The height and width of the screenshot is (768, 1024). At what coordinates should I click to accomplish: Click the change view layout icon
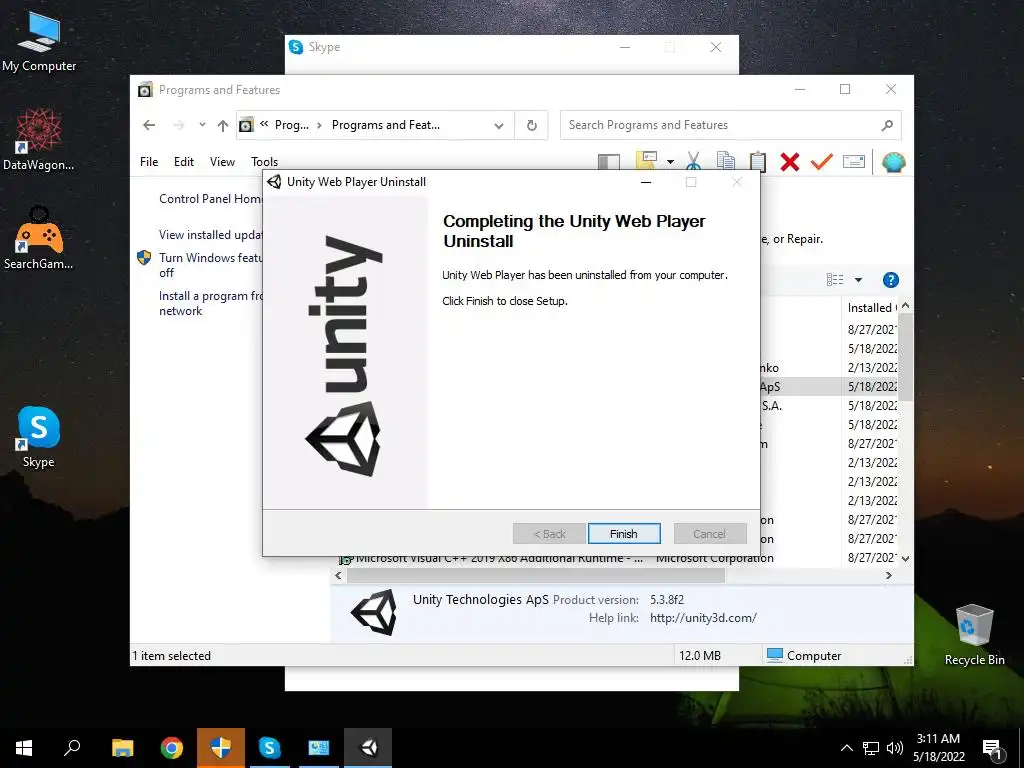[835, 280]
